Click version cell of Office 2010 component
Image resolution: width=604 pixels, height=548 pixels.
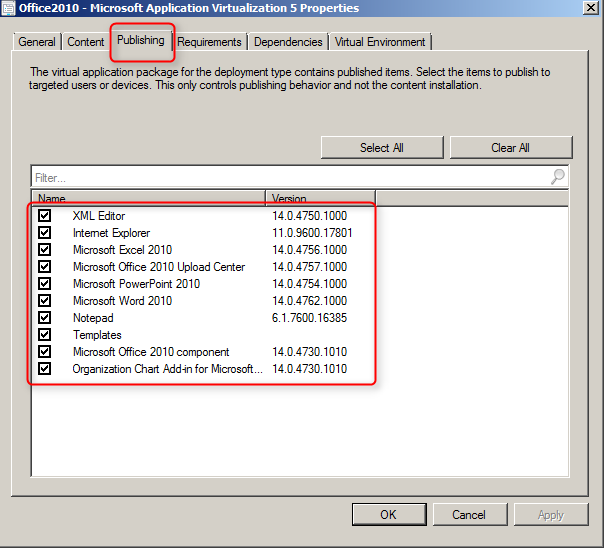click(x=310, y=352)
